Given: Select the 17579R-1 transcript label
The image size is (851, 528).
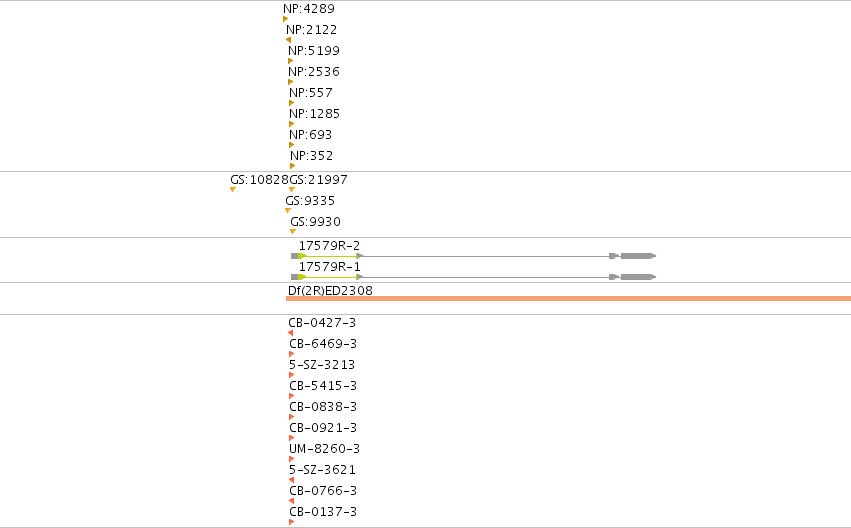Looking at the screenshot, I should (x=329, y=267).
